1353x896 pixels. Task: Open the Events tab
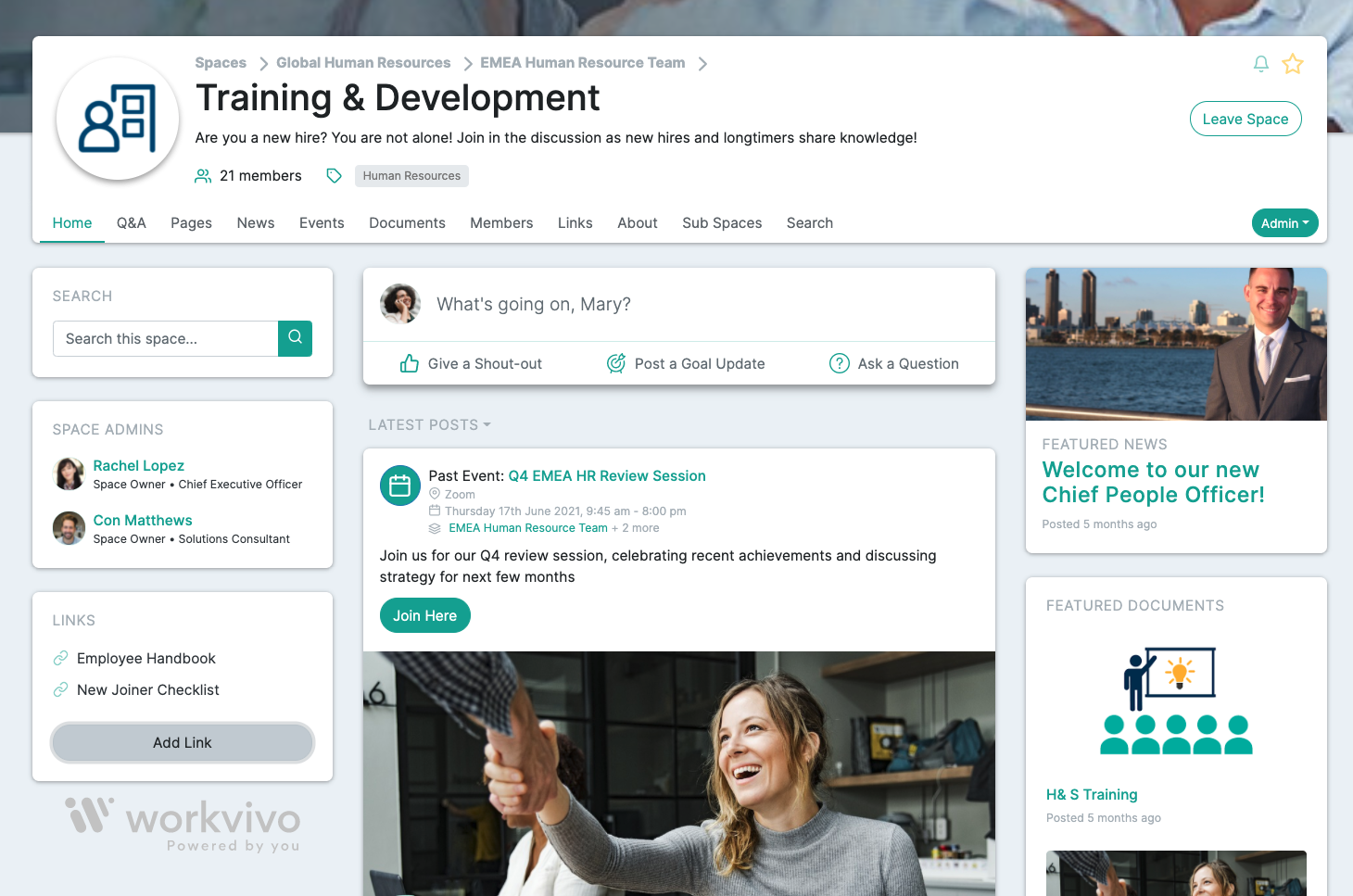[322, 223]
